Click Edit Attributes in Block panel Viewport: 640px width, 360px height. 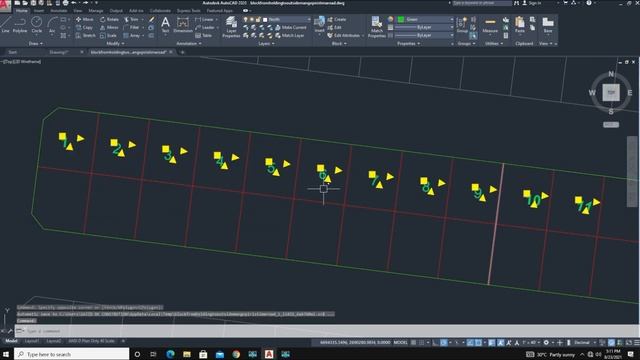coord(344,36)
